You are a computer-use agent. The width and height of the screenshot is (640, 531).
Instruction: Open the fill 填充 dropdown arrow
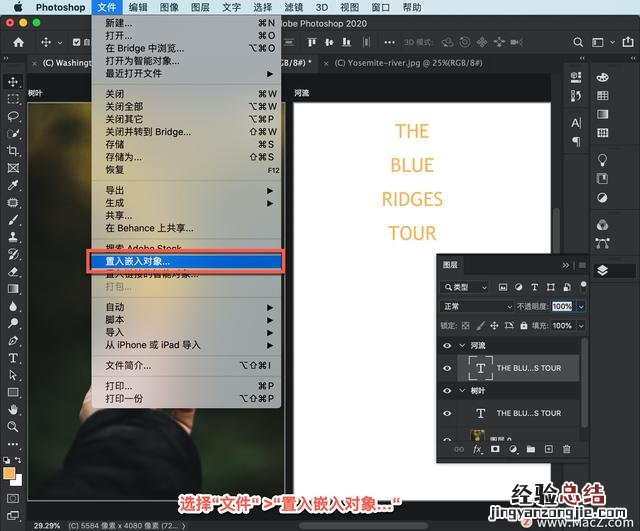coord(581,326)
